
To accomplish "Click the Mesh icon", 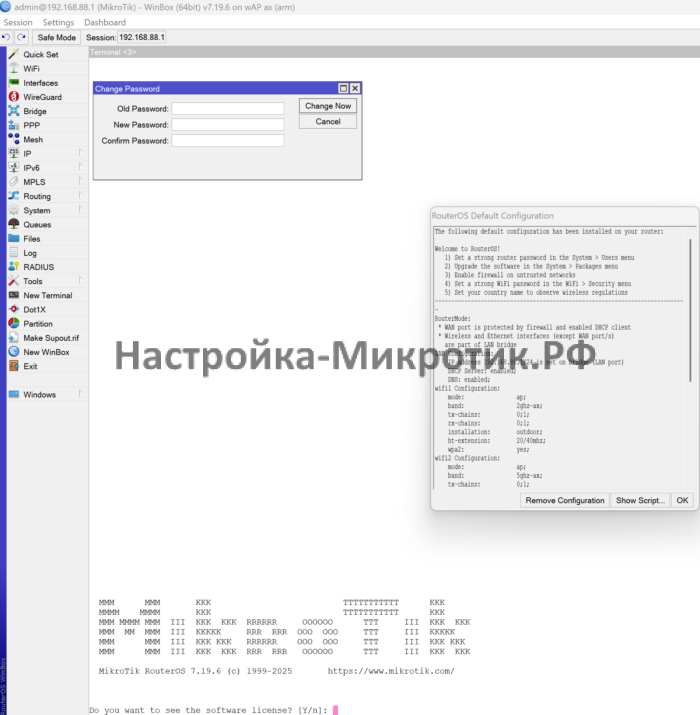I will pyautogui.click(x=14, y=139).
